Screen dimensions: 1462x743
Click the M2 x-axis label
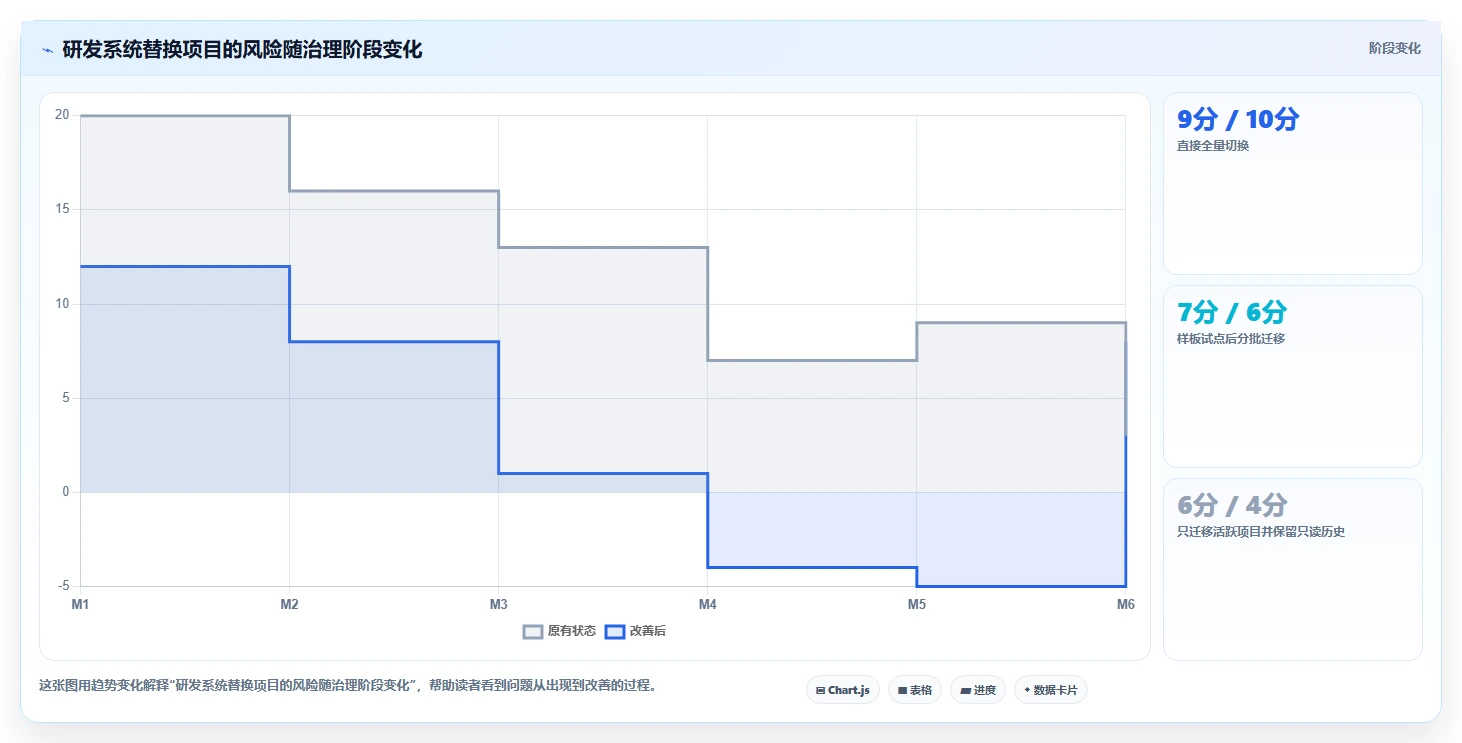point(289,604)
